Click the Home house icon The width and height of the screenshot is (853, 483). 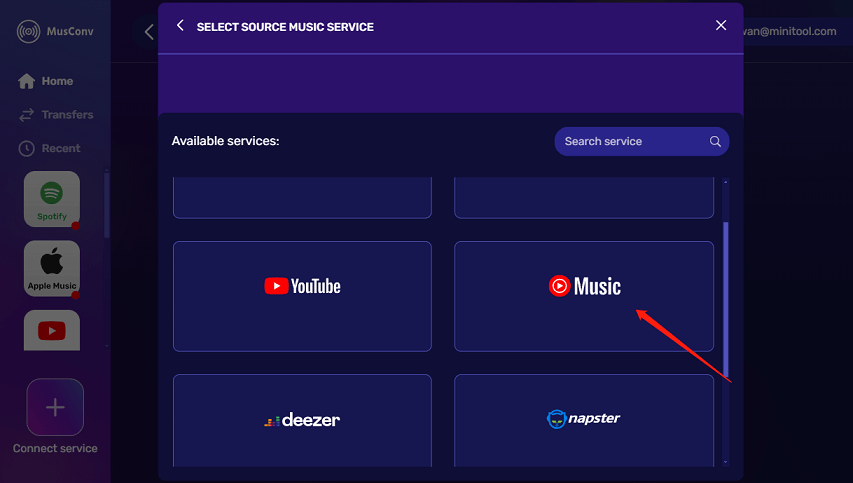point(26,81)
